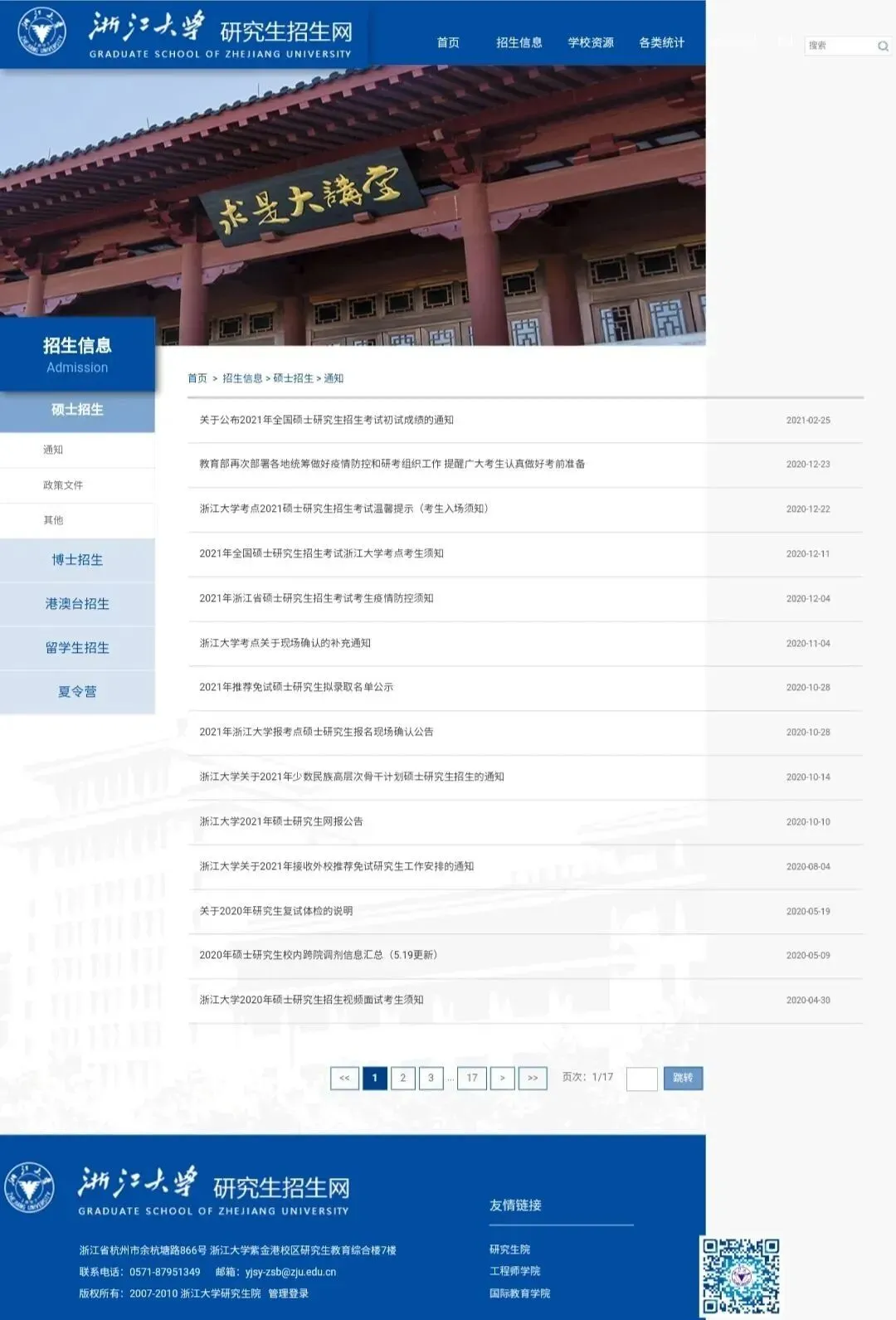Select the 夏令营 sidebar section

tap(77, 692)
